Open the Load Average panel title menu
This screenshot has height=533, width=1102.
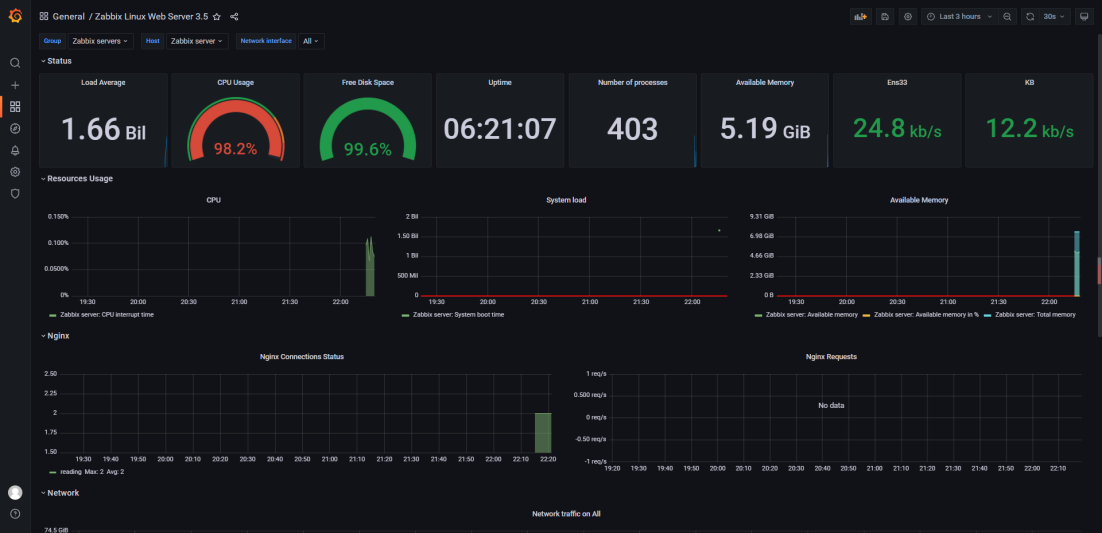(x=103, y=82)
